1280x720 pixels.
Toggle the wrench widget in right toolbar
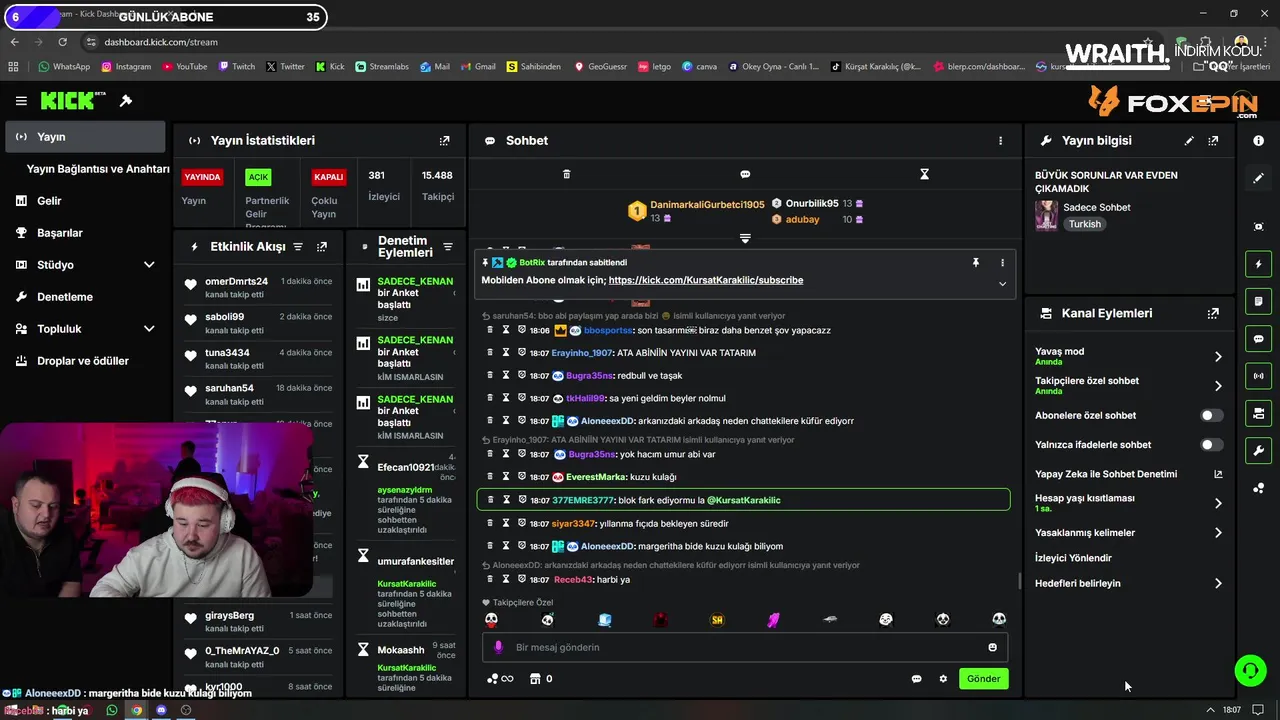point(1258,450)
